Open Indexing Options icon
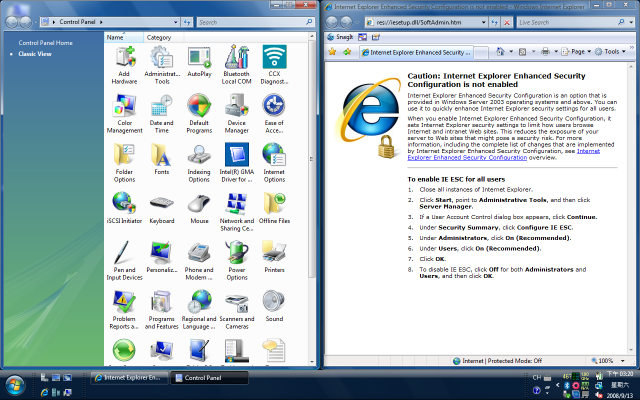The height and width of the screenshot is (400, 640). [x=199, y=163]
